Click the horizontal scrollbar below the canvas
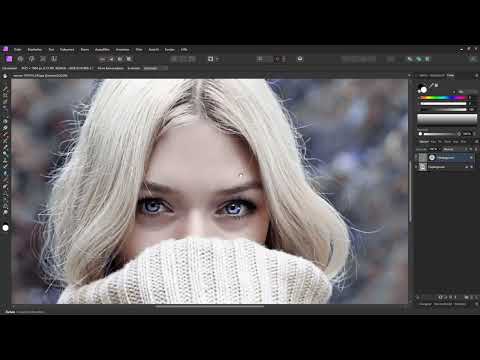The height and width of the screenshot is (360, 480). click(x=210, y=306)
